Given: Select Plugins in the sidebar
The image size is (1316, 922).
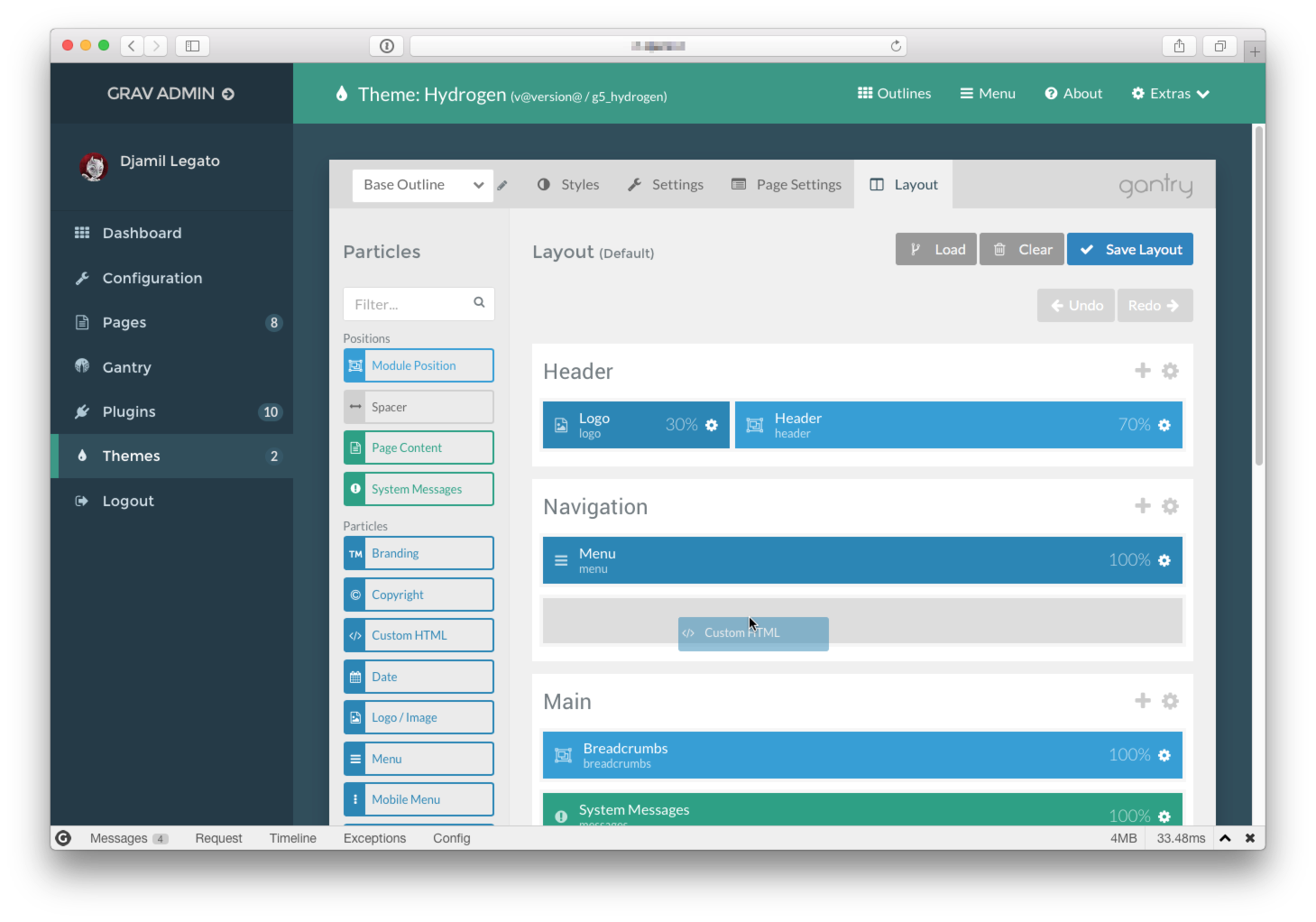Looking at the screenshot, I should (129, 412).
